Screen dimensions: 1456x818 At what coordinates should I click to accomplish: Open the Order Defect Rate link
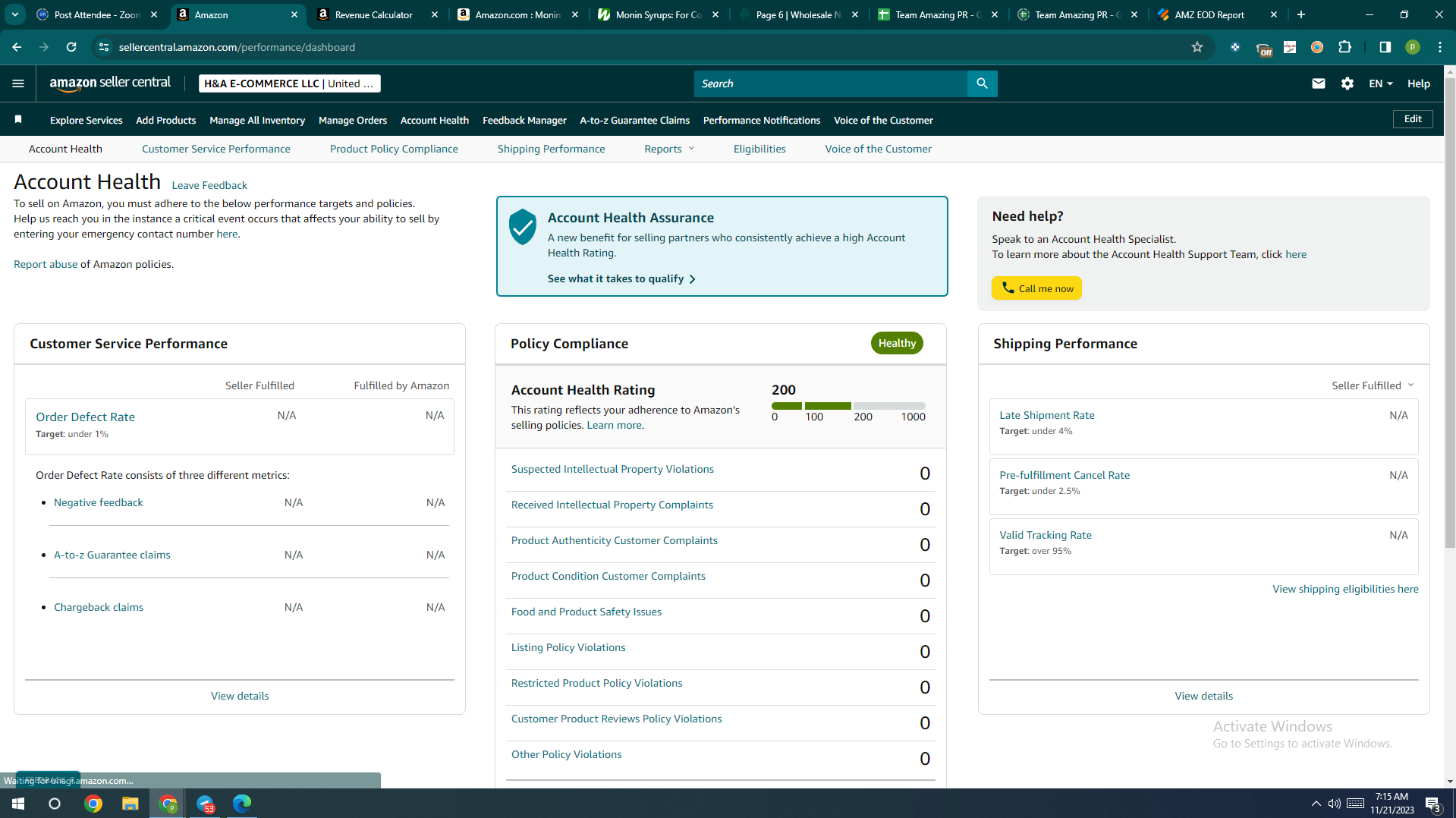click(x=85, y=417)
